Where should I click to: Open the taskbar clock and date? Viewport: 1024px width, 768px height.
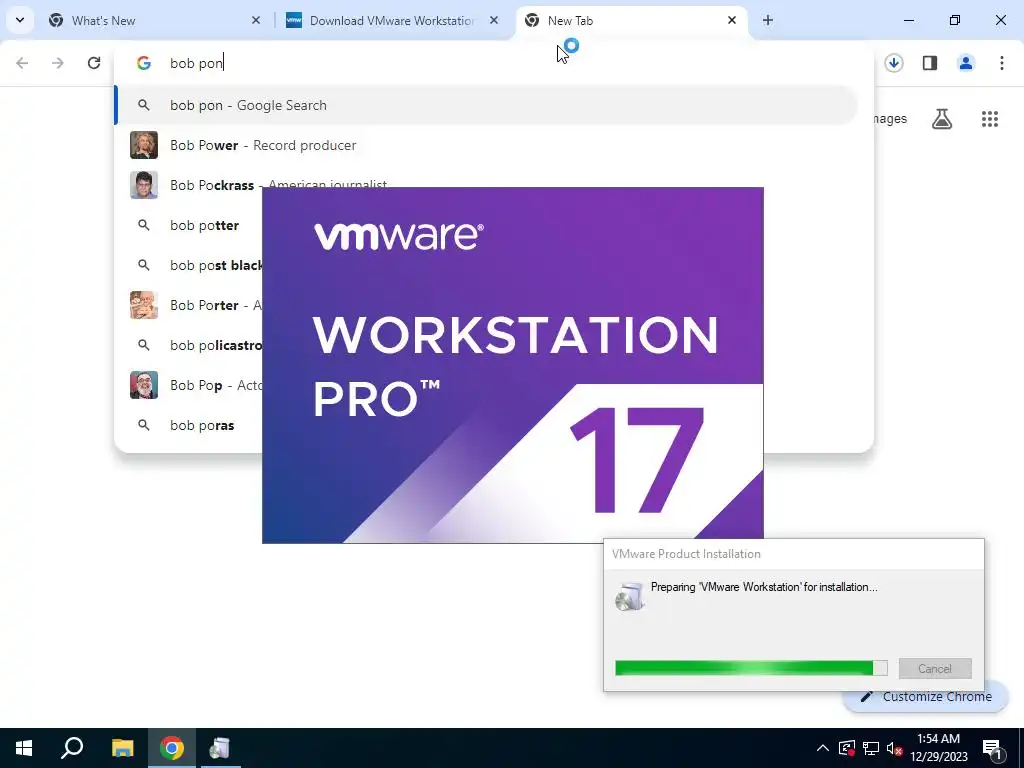938,748
